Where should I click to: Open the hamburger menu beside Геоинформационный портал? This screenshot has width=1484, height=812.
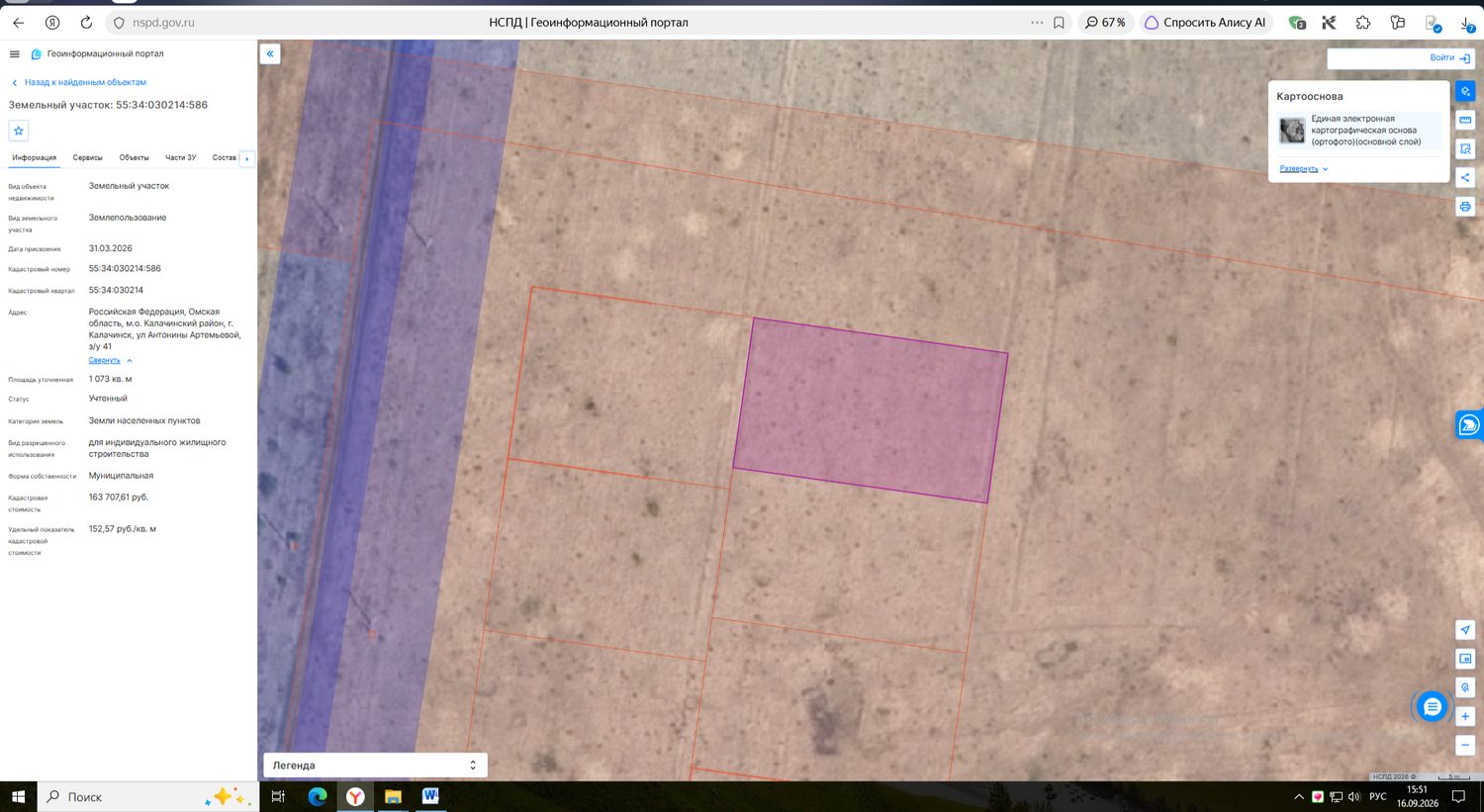pos(14,54)
